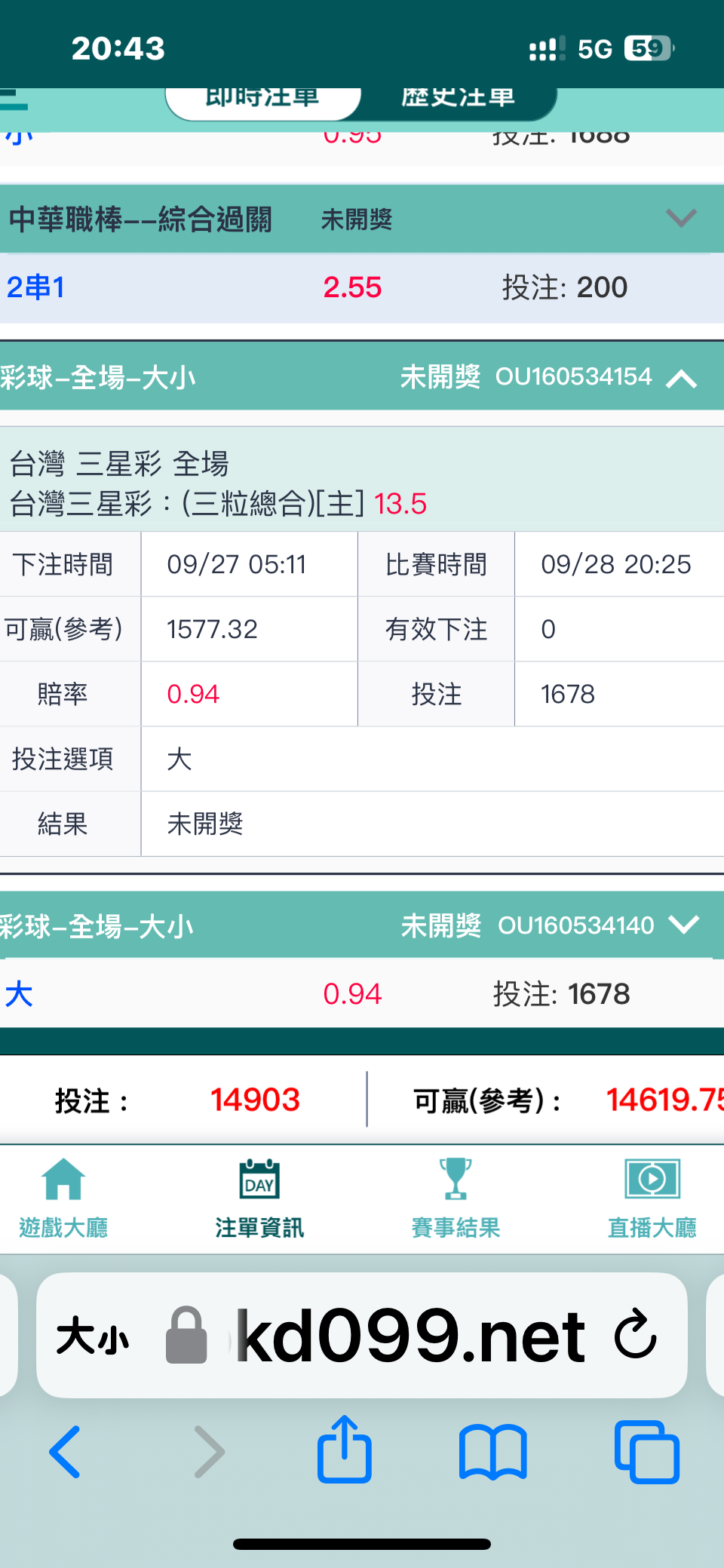Collapse the OU160534154 bet details

681,378
